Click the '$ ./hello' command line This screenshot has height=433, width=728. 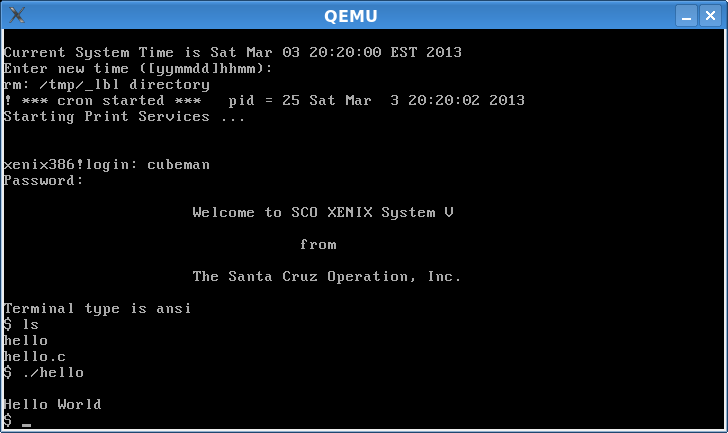[x=44, y=373]
